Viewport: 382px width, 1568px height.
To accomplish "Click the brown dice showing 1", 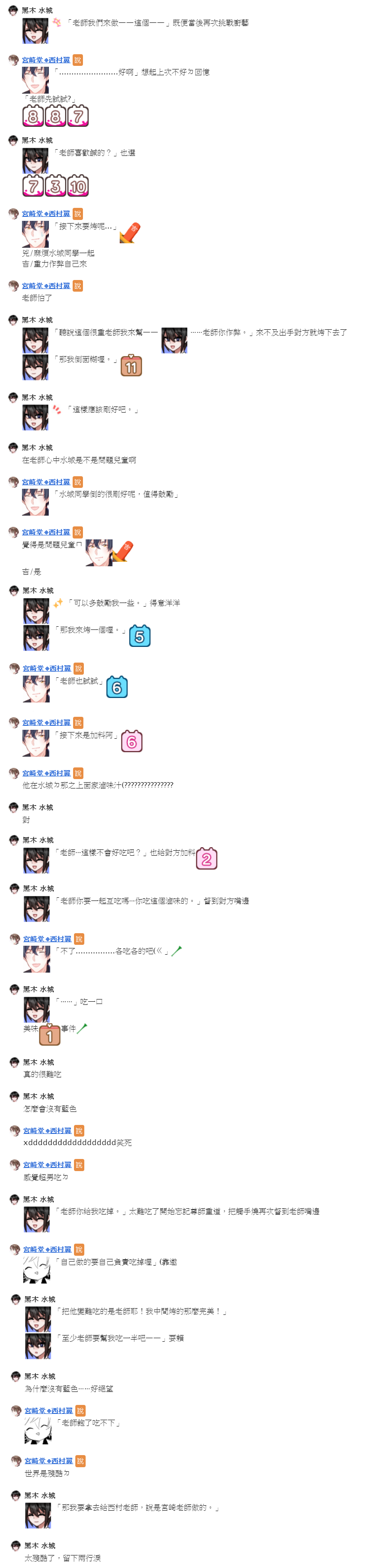I will tap(50, 1035).
